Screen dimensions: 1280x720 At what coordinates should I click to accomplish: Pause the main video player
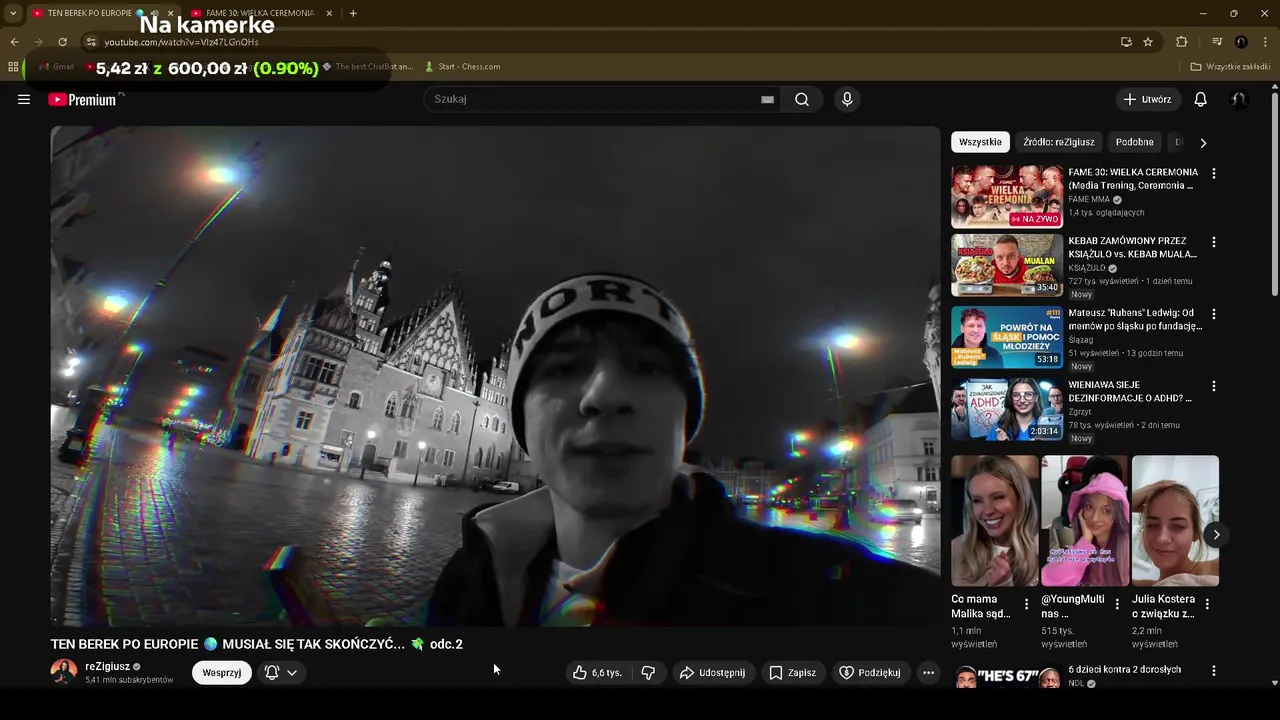[x=495, y=376]
